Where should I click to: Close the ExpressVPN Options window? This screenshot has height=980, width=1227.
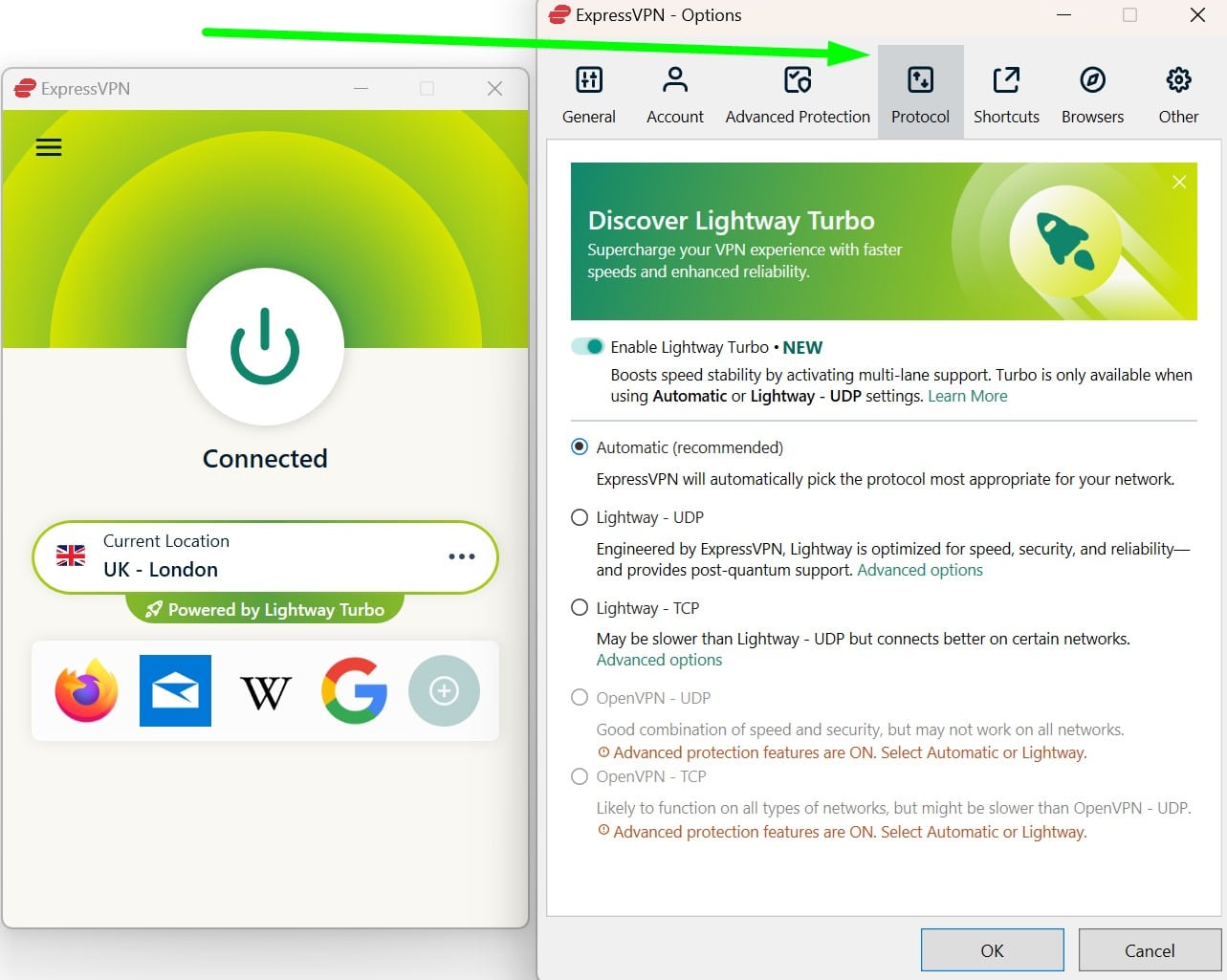[1197, 14]
